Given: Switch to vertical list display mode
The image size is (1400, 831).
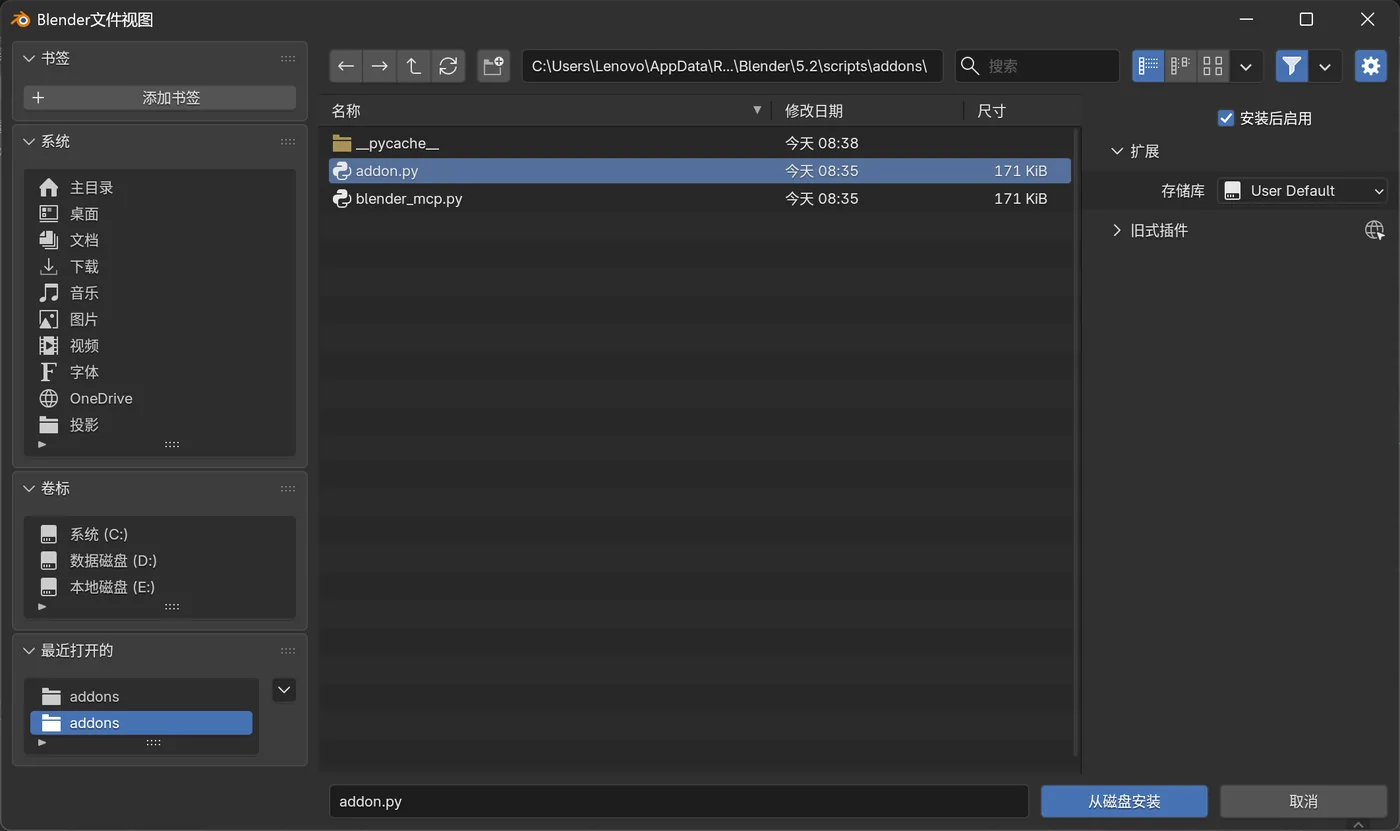Looking at the screenshot, I should 1148,66.
